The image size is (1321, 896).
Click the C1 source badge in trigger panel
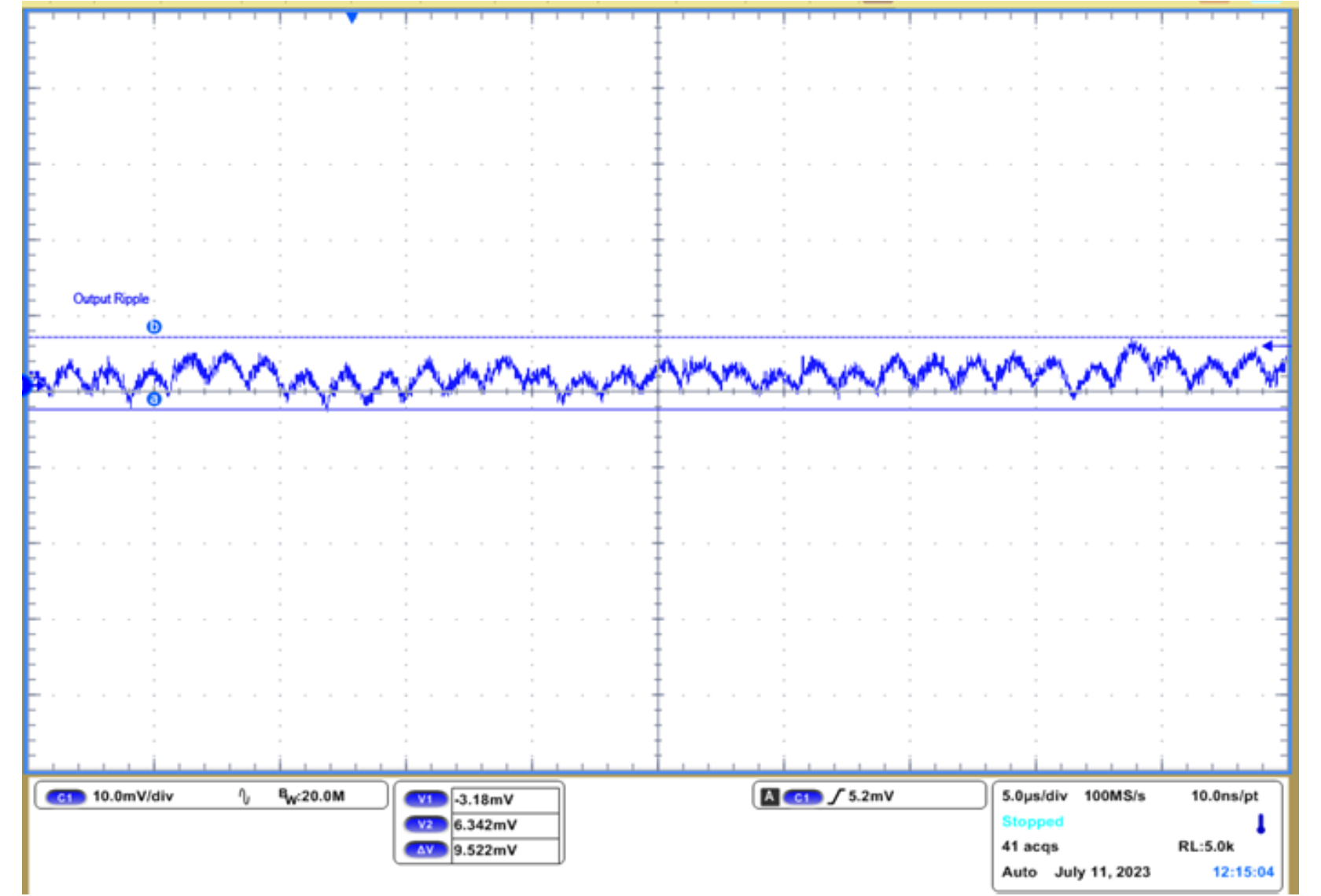[804, 796]
